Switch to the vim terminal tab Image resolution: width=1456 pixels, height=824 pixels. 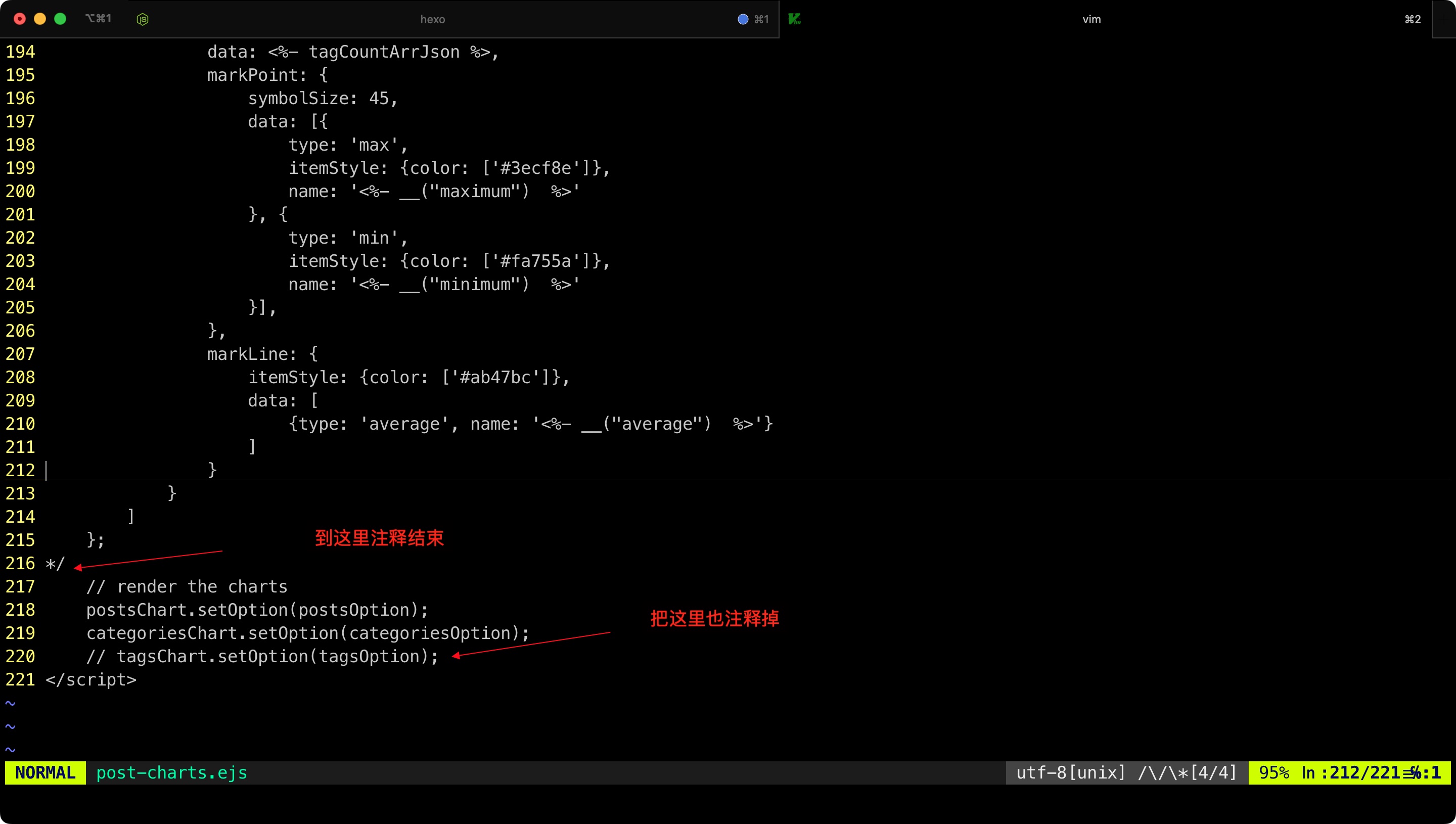pyautogui.click(x=1091, y=19)
